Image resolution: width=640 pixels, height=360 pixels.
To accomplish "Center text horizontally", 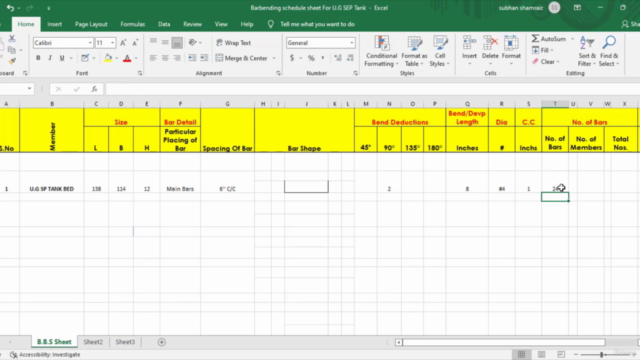I will [165, 58].
